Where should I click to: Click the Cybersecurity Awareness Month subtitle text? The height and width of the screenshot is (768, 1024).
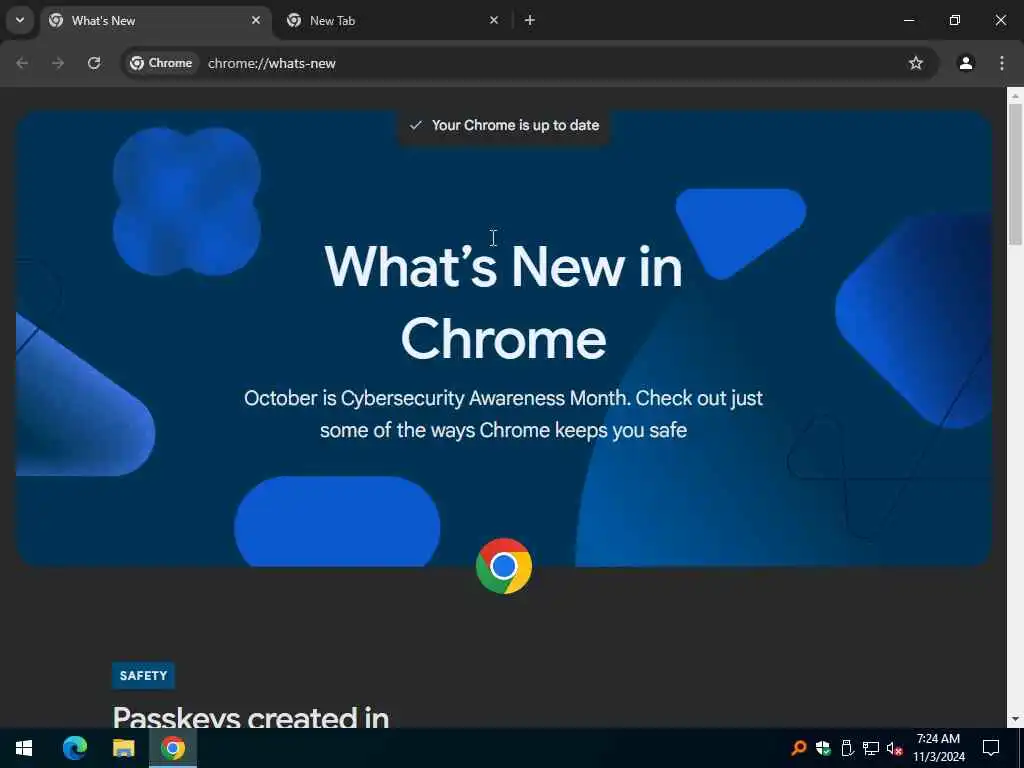504,414
